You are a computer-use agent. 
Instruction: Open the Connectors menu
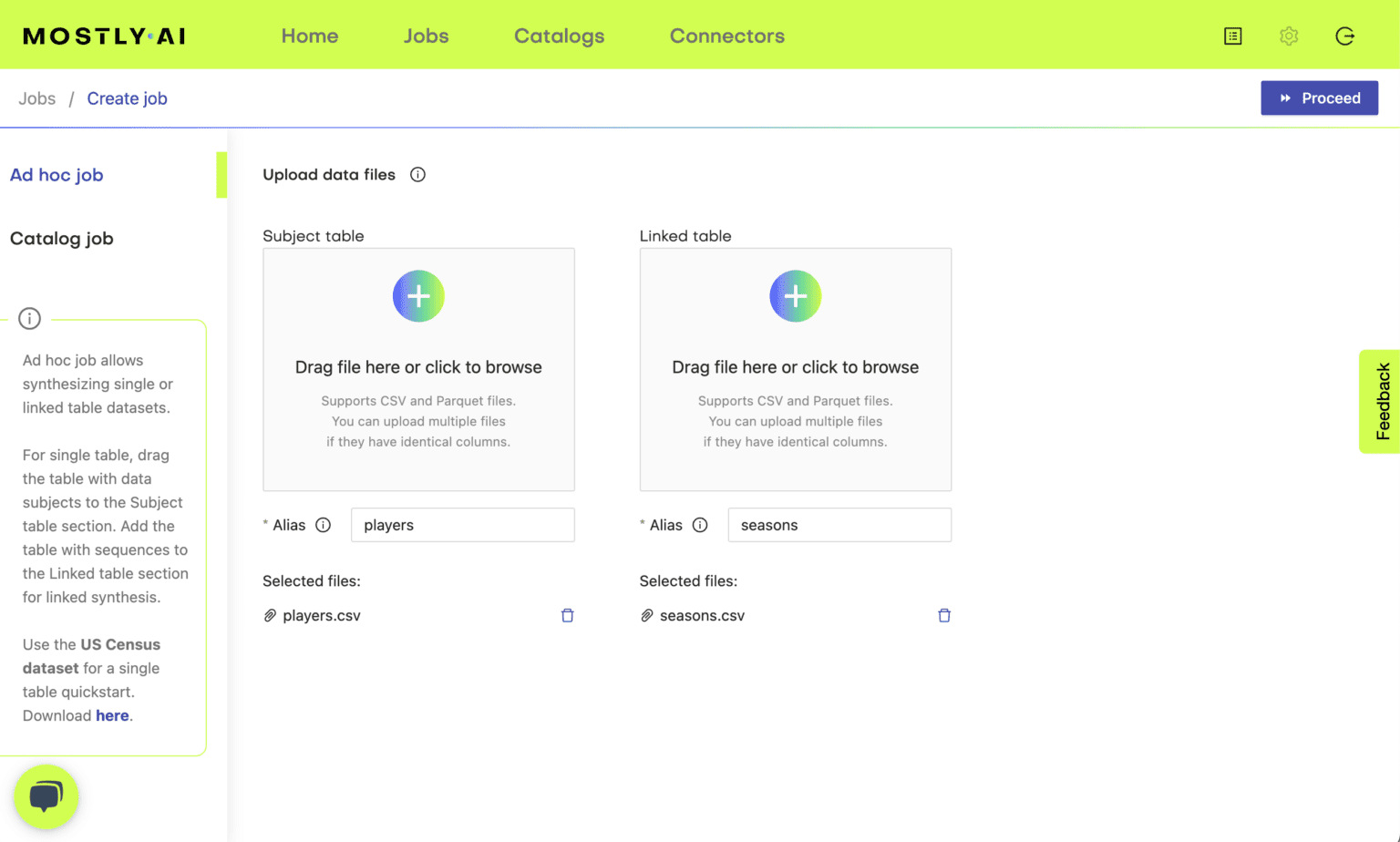tap(727, 36)
